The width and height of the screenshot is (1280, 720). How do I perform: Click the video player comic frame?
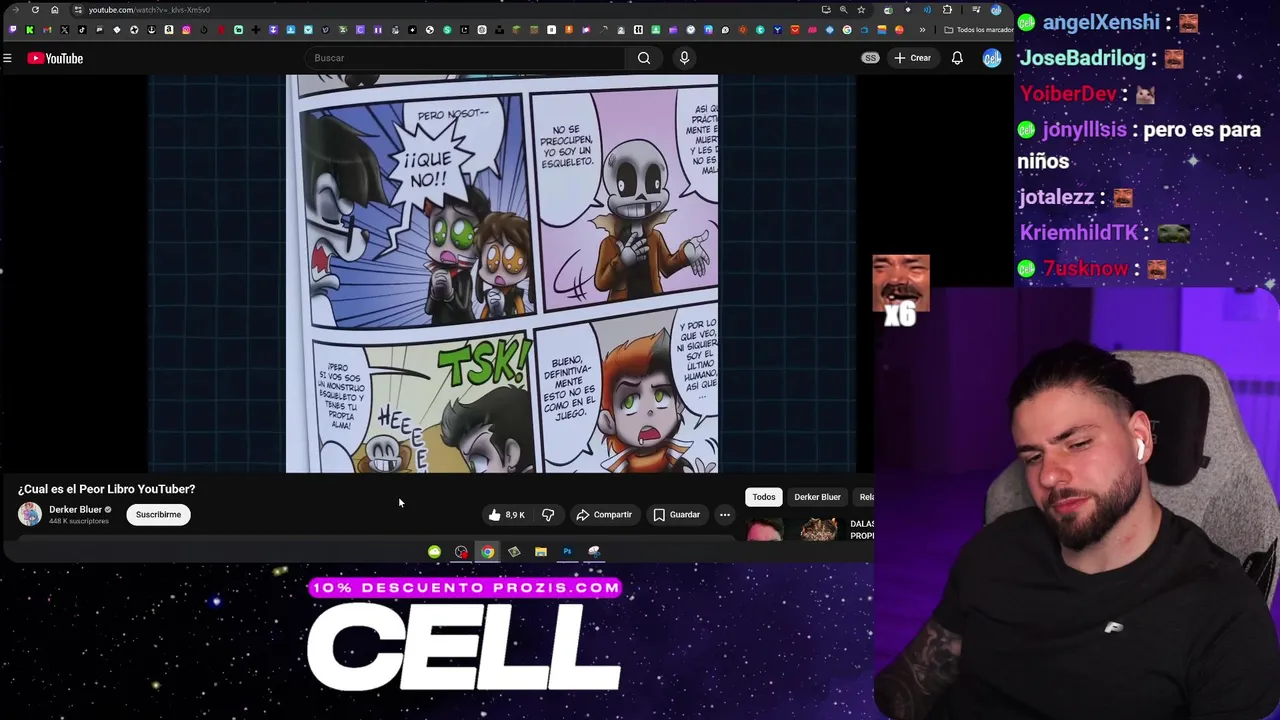pyautogui.click(x=502, y=273)
